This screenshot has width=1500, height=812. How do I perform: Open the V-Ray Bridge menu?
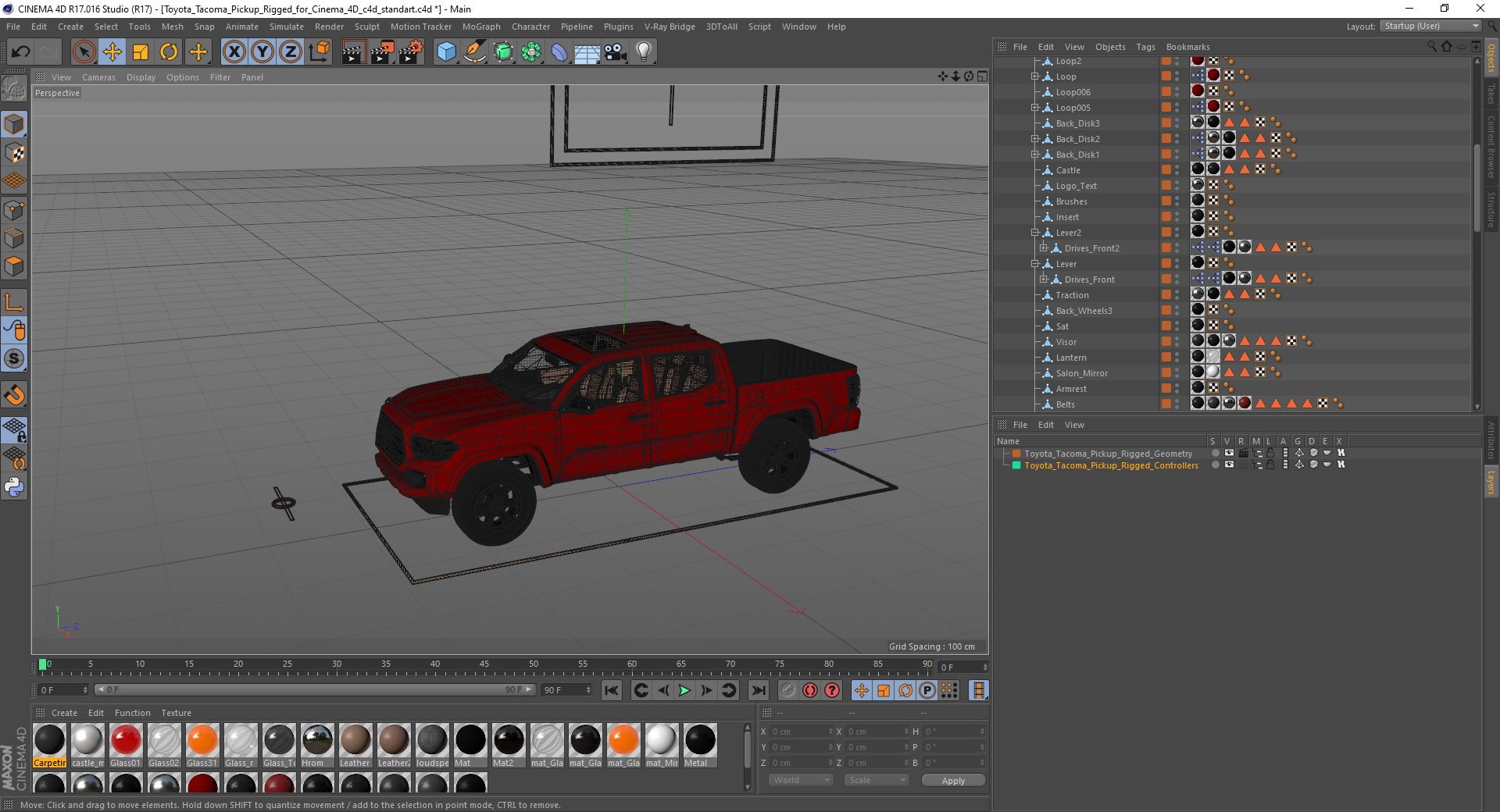(x=670, y=27)
